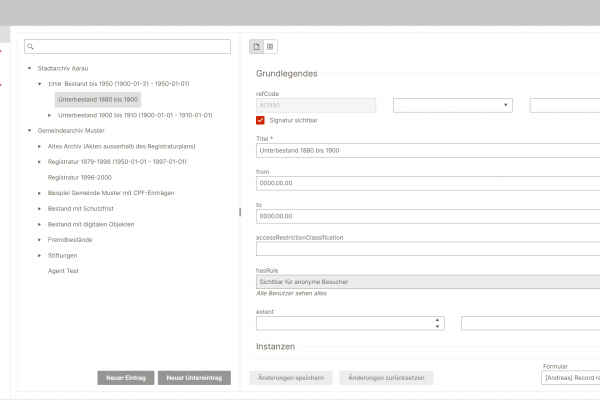Focus the tree search input field
This screenshot has width=600, height=400.
pyautogui.click(x=127, y=47)
